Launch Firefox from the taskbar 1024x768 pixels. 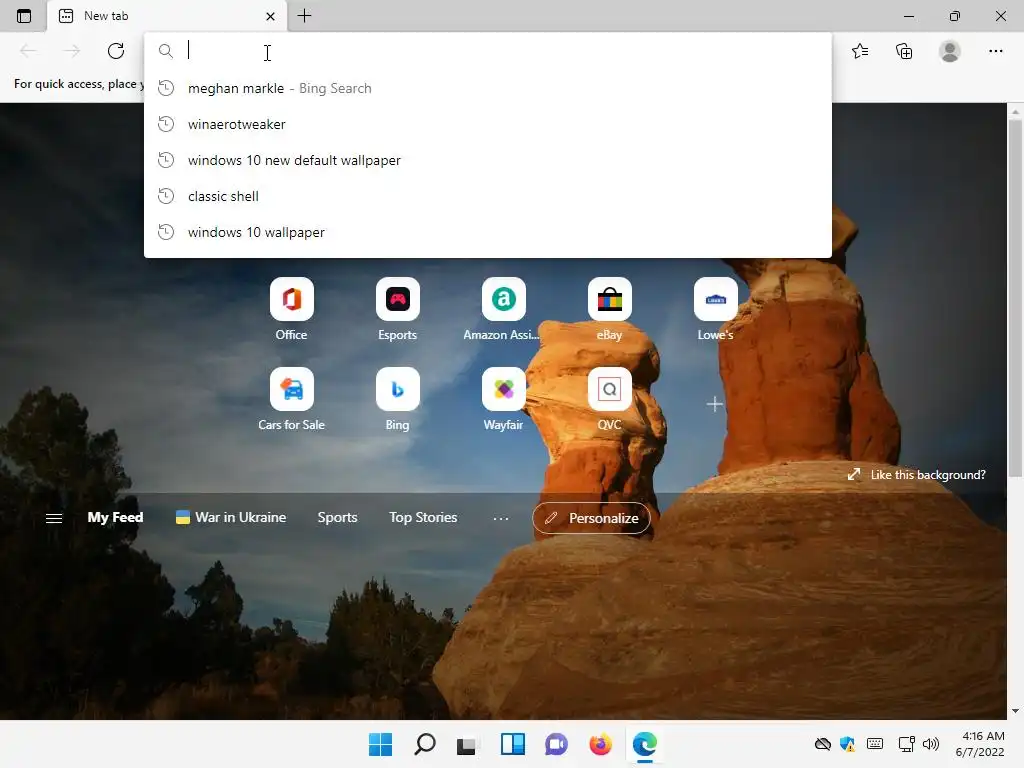600,744
